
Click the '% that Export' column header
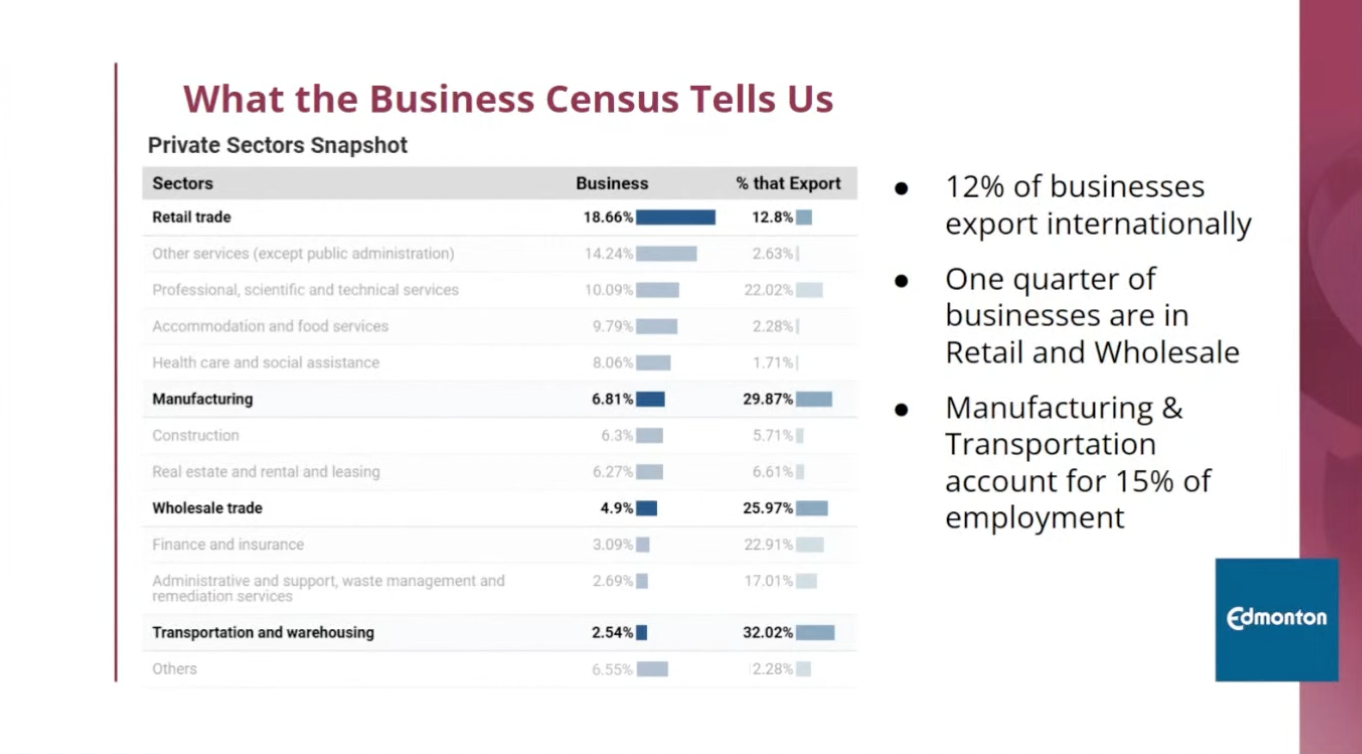(x=788, y=184)
